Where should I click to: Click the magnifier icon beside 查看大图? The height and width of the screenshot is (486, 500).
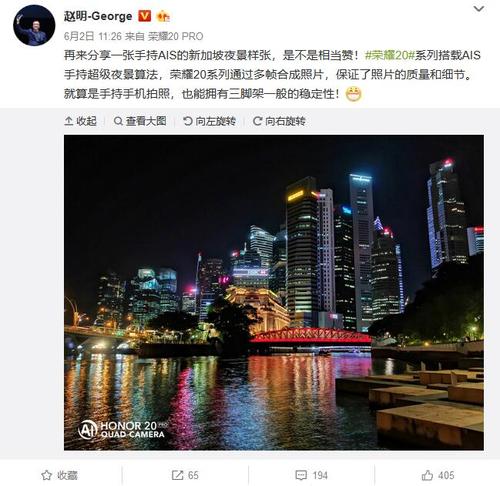pos(118,121)
